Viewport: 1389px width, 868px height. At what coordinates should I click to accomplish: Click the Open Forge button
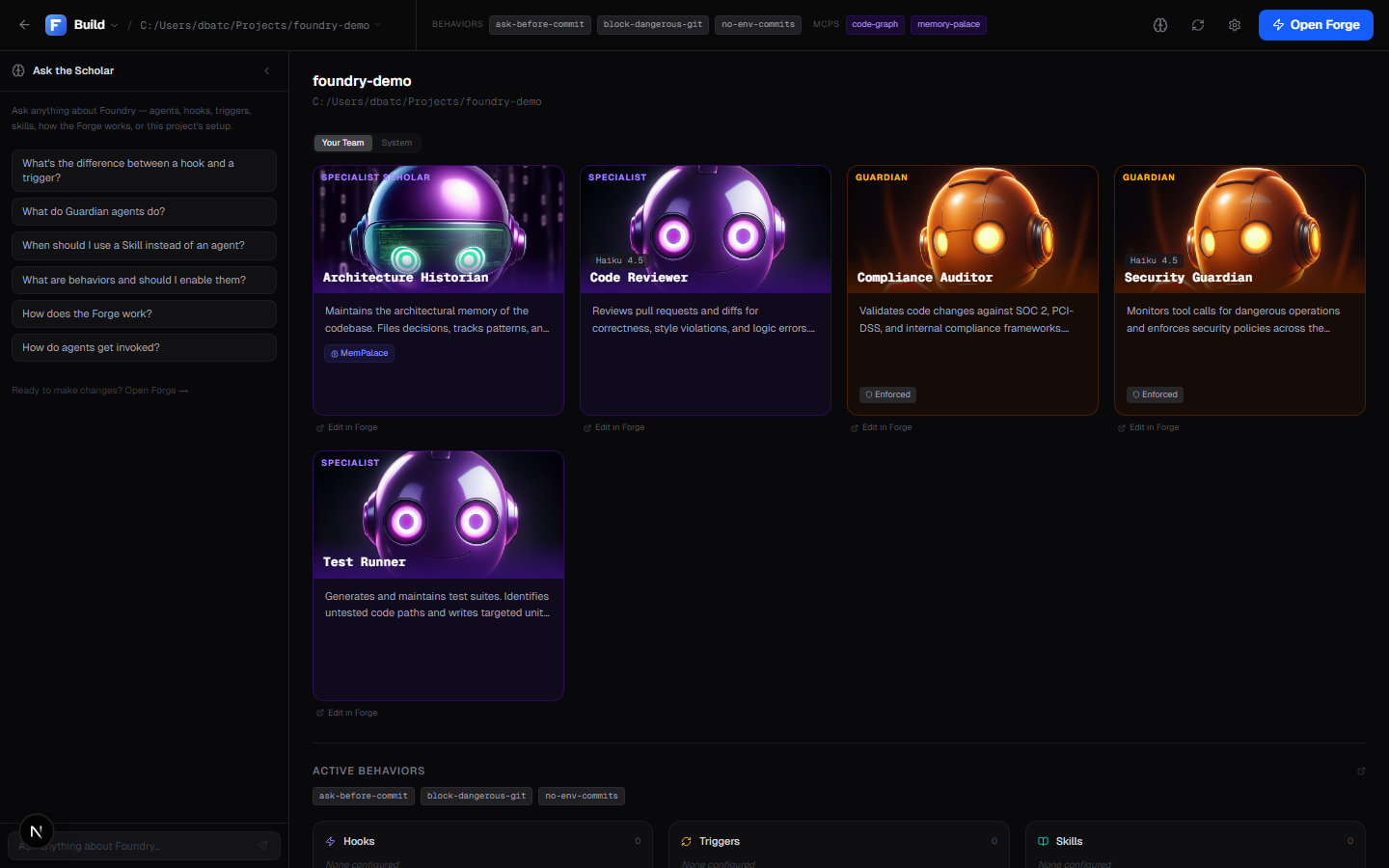[1316, 25]
